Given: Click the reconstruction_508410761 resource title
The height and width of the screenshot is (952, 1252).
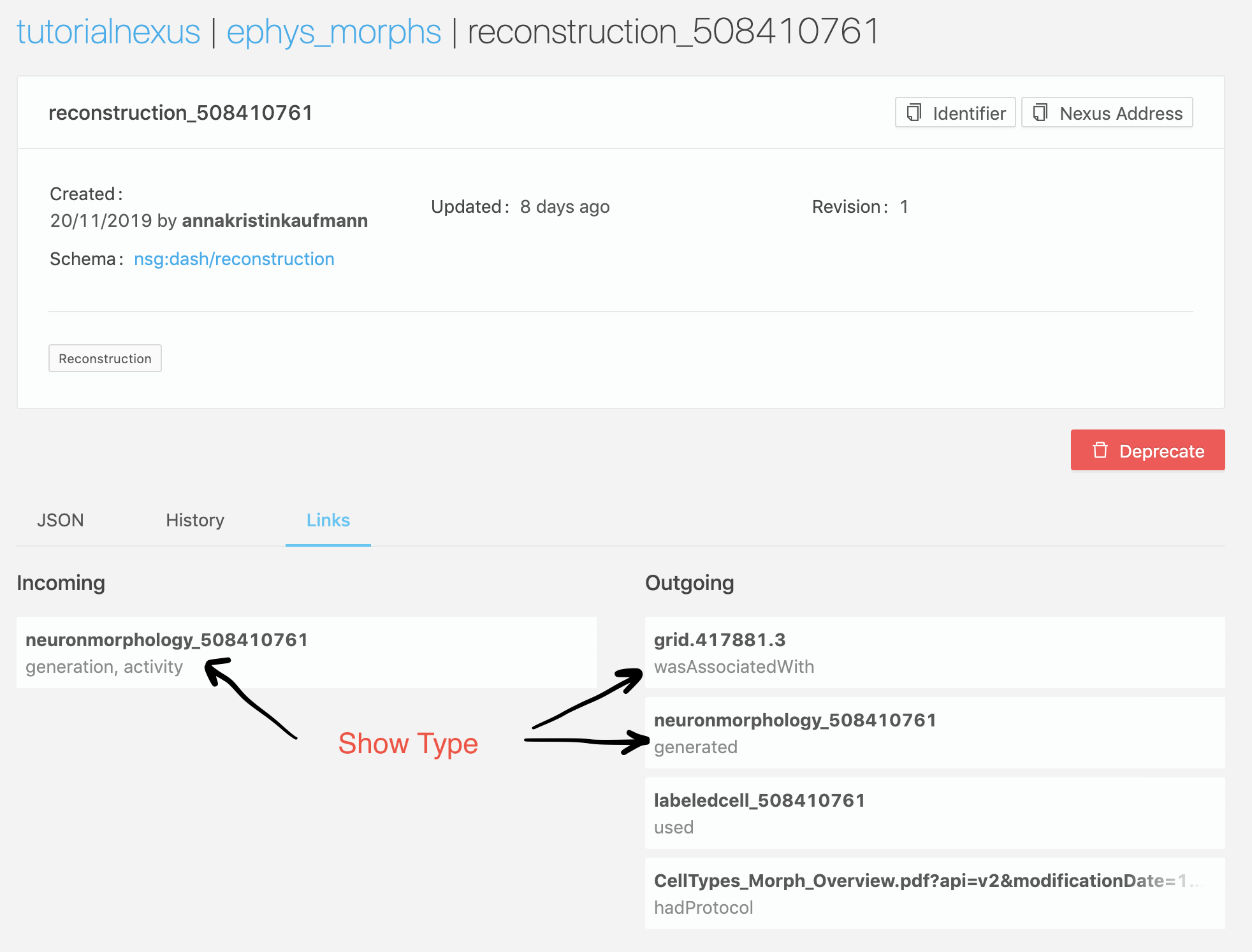Looking at the screenshot, I should click(x=181, y=113).
